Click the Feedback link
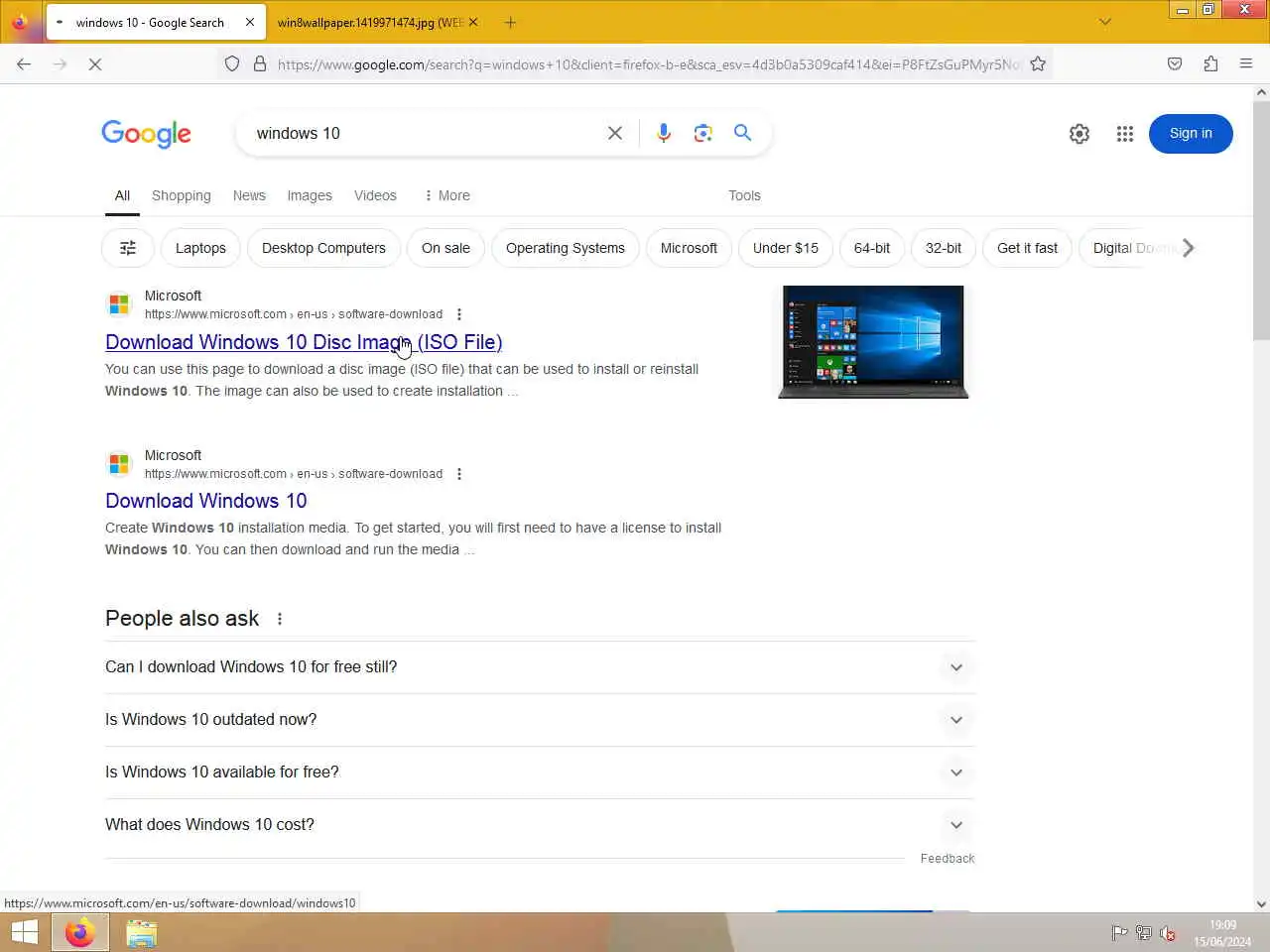The image size is (1270, 952). click(x=948, y=859)
